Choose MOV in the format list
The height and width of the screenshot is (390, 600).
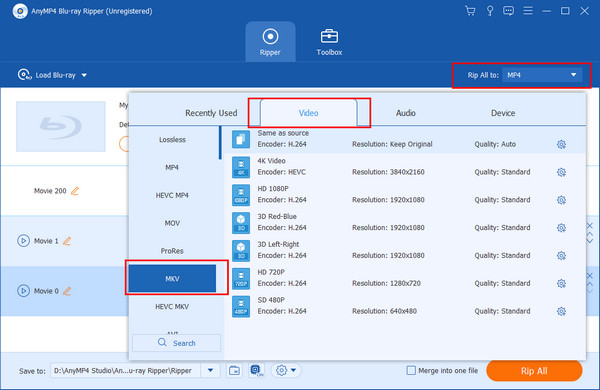(x=172, y=223)
